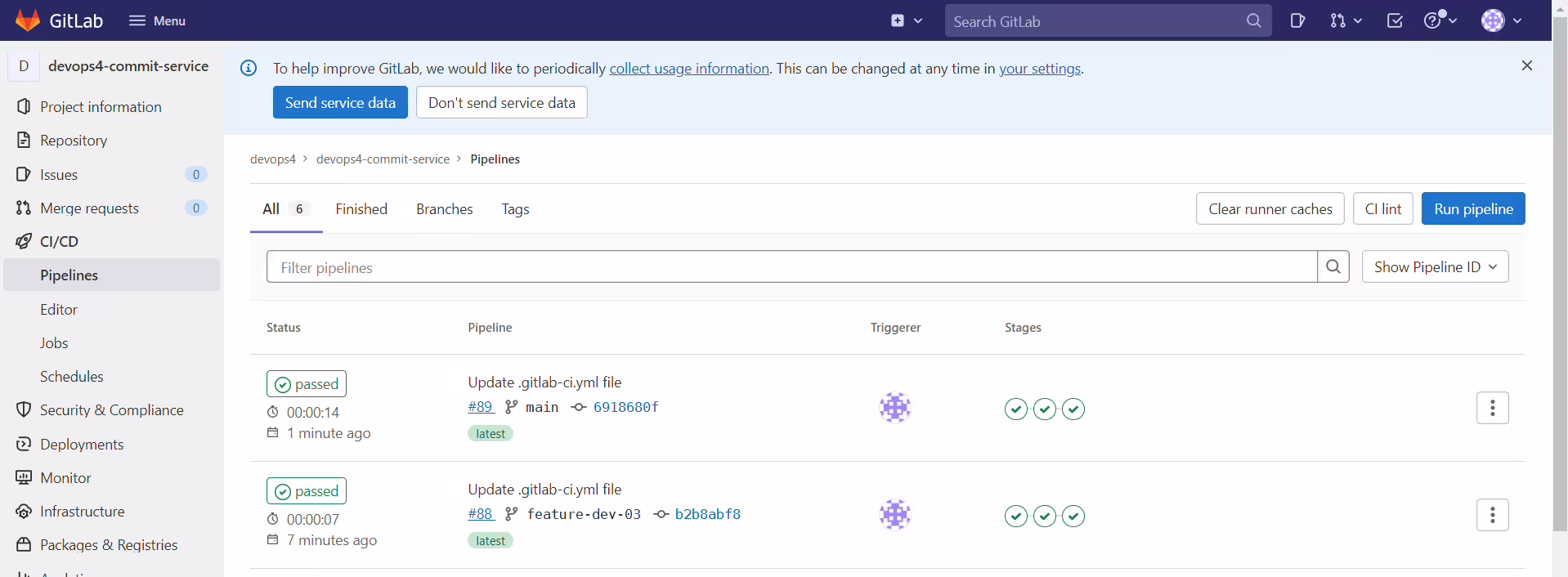Image resolution: width=1568 pixels, height=577 pixels.
Task: Dismiss the usage information banner
Action: (1526, 65)
